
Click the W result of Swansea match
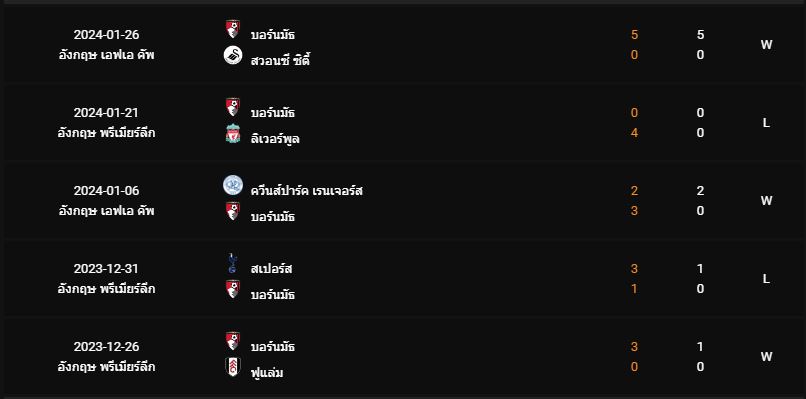tap(766, 45)
